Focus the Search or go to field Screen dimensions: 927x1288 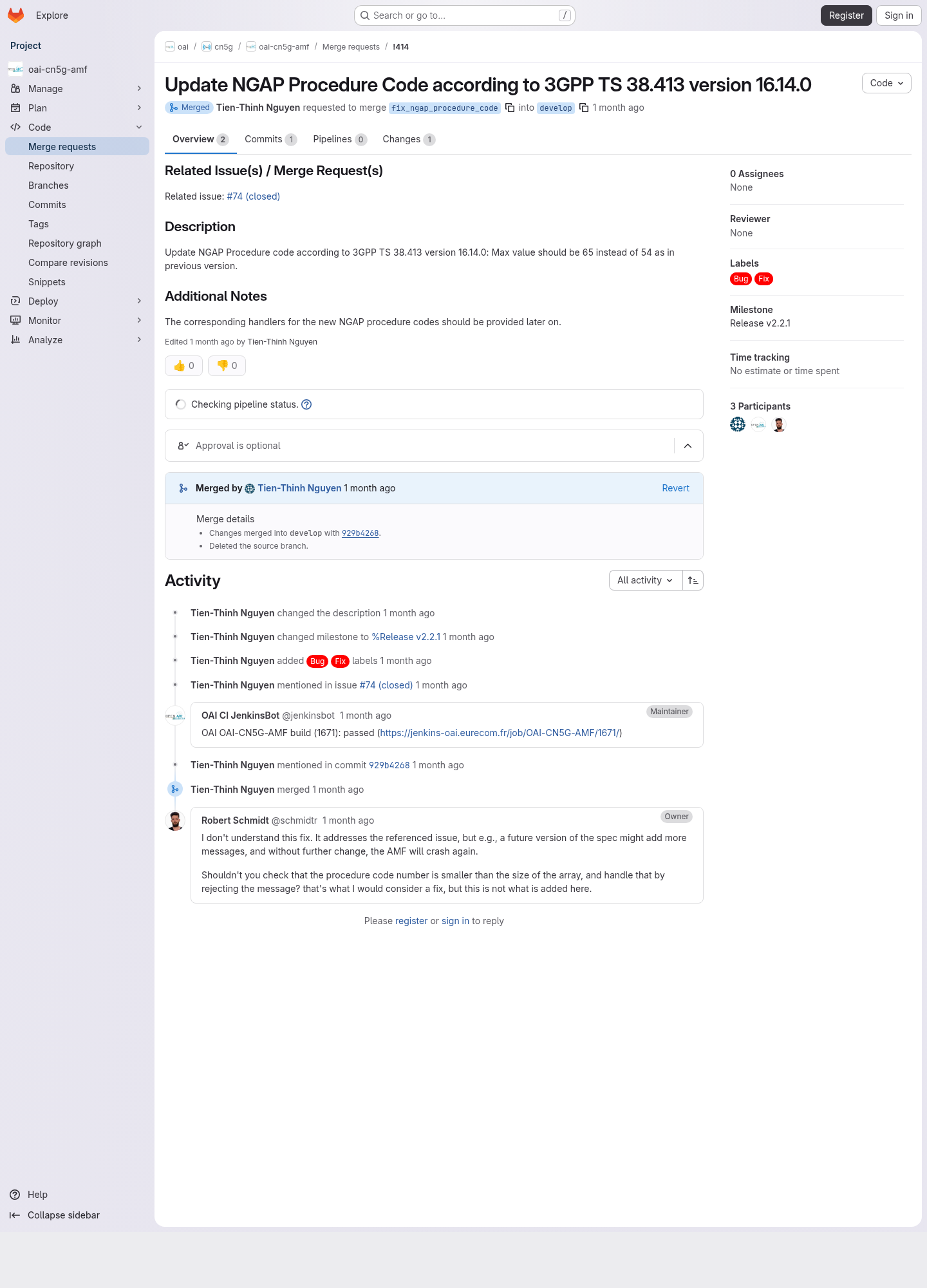click(x=465, y=15)
